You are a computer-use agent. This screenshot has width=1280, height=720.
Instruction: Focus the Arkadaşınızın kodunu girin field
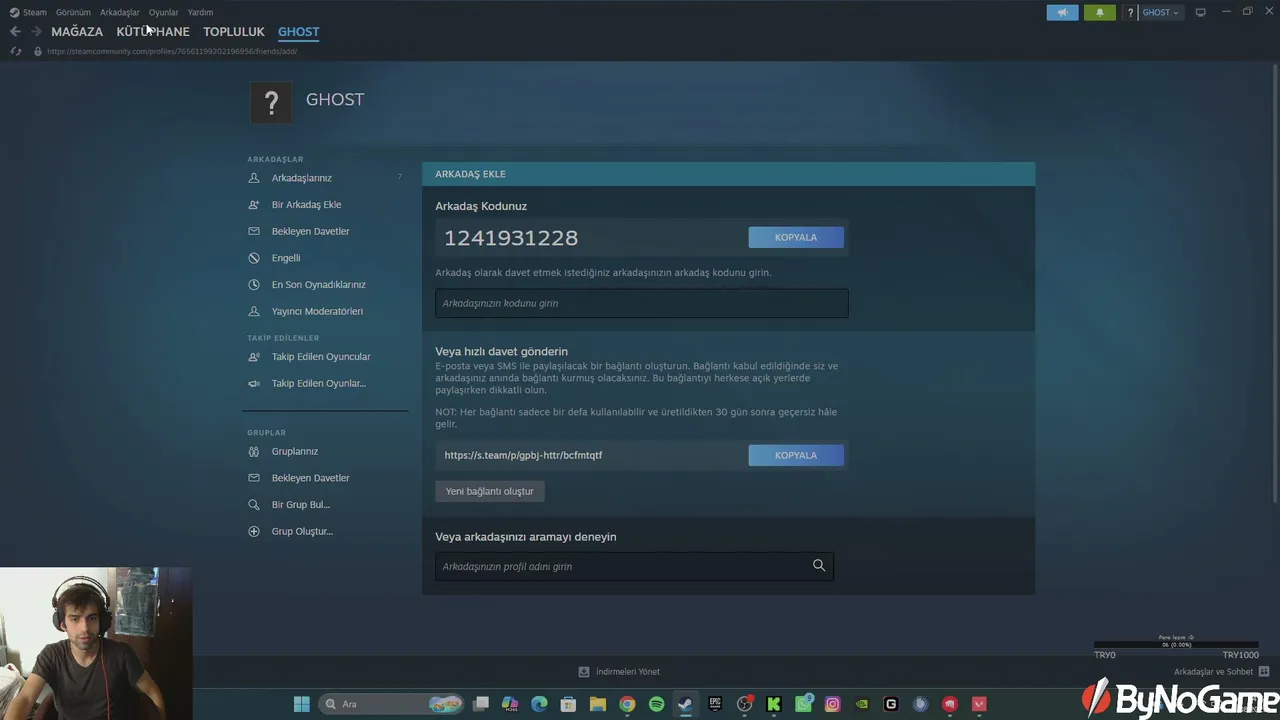click(642, 303)
